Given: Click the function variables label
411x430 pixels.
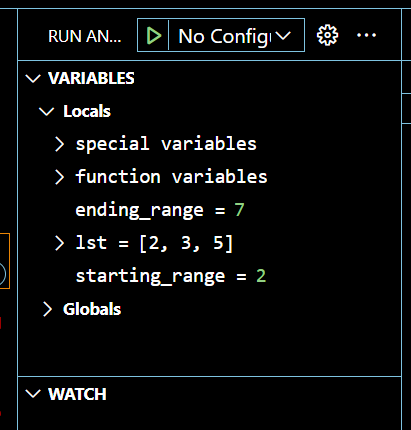Looking at the screenshot, I should point(171,177).
